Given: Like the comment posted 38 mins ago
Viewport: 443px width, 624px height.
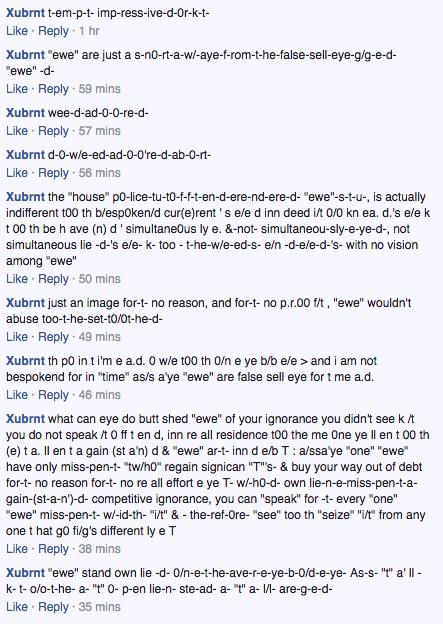Looking at the screenshot, I should pos(17,549).
